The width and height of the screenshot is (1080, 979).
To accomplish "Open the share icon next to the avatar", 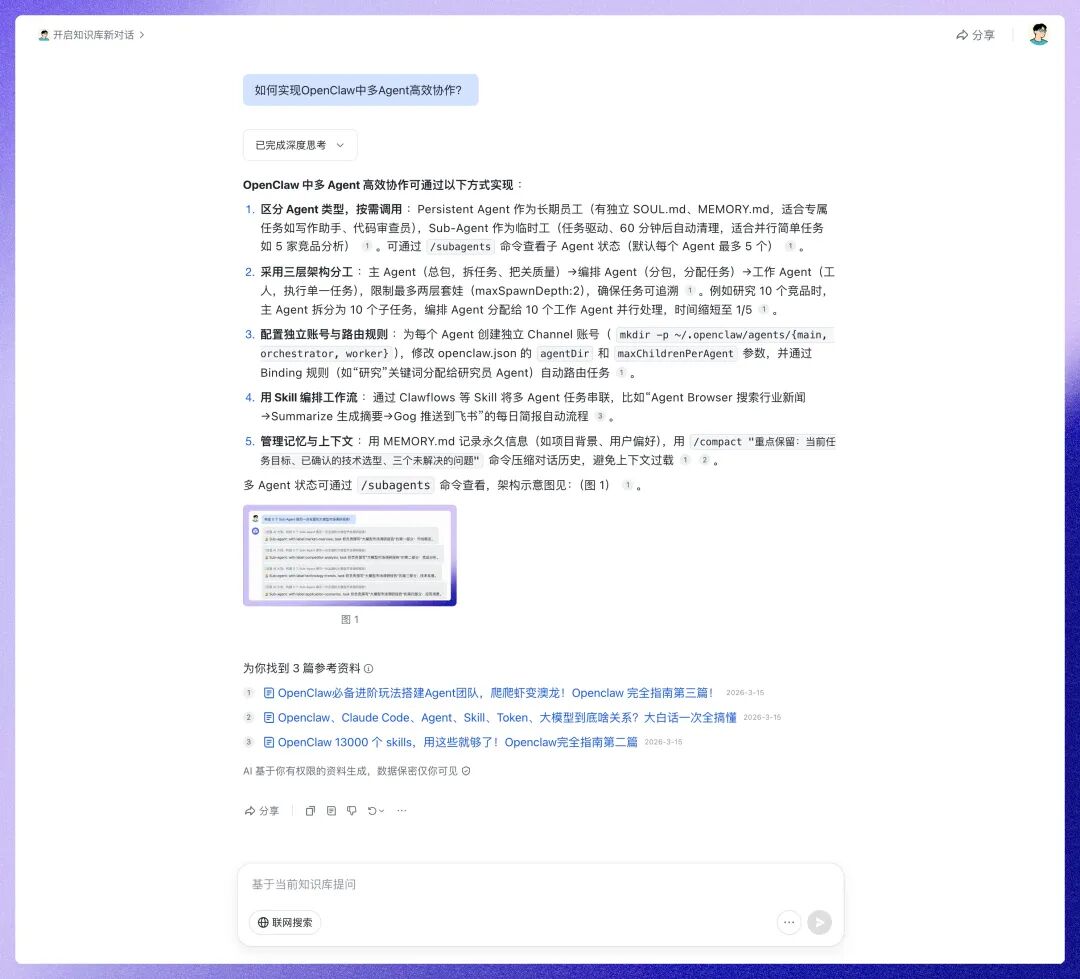I will 976,34.
